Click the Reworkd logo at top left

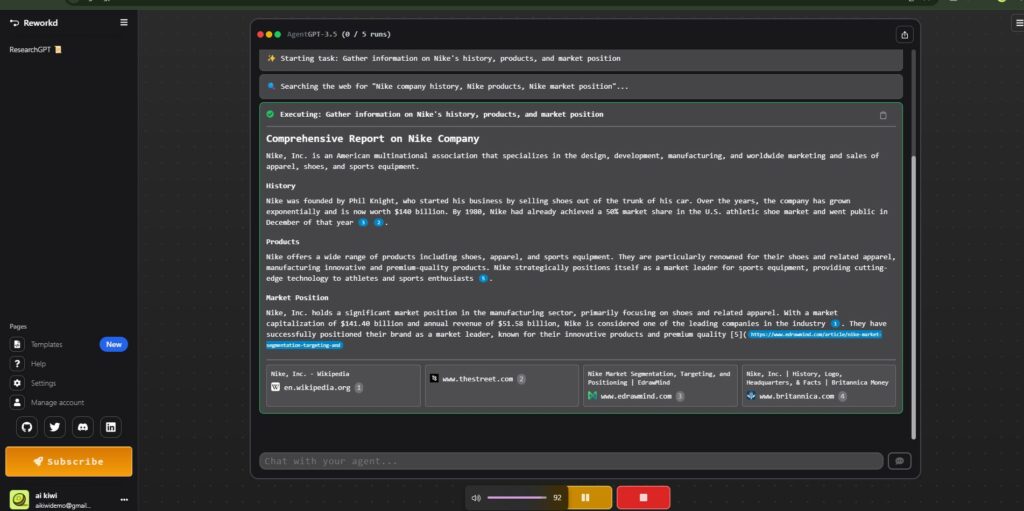tap(34, 23)
